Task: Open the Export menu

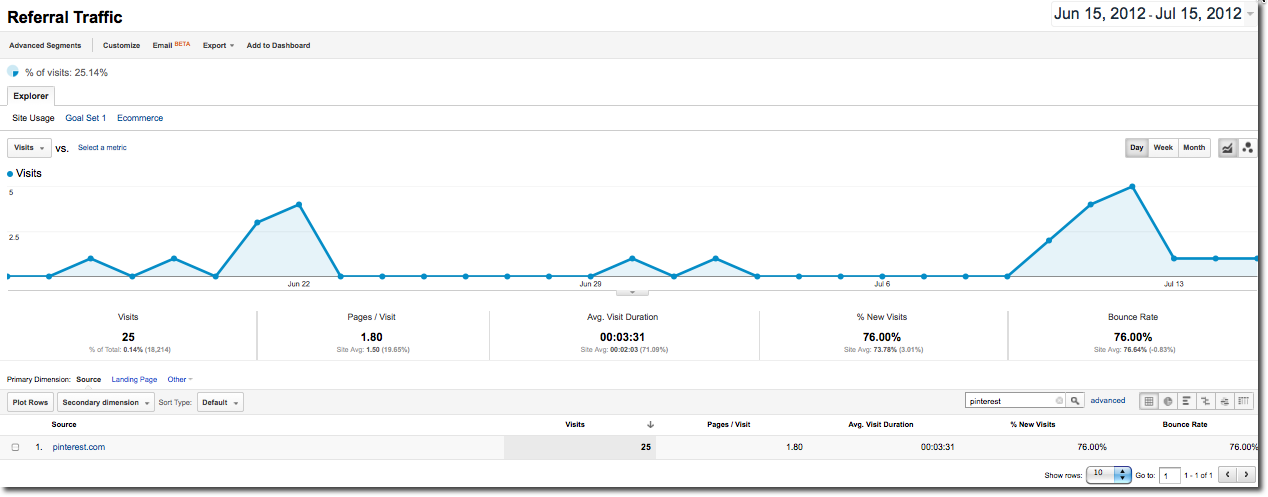Action: 218,45
